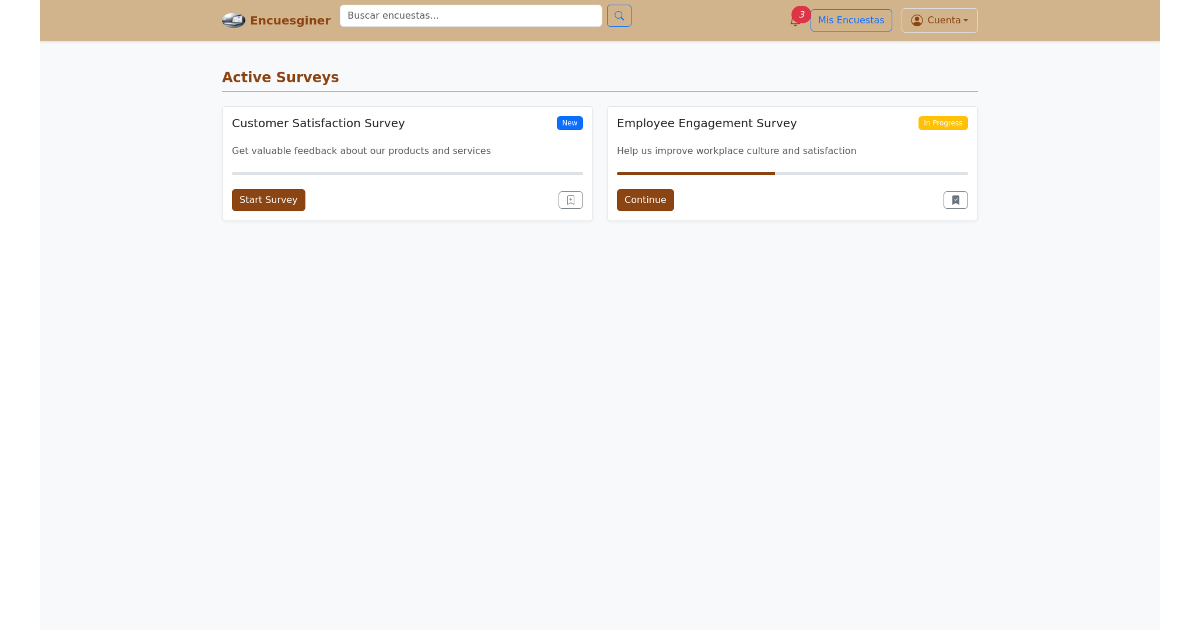Open Mis Encuestas
This screenshot has height=630, width=1200.
[851, 20]
